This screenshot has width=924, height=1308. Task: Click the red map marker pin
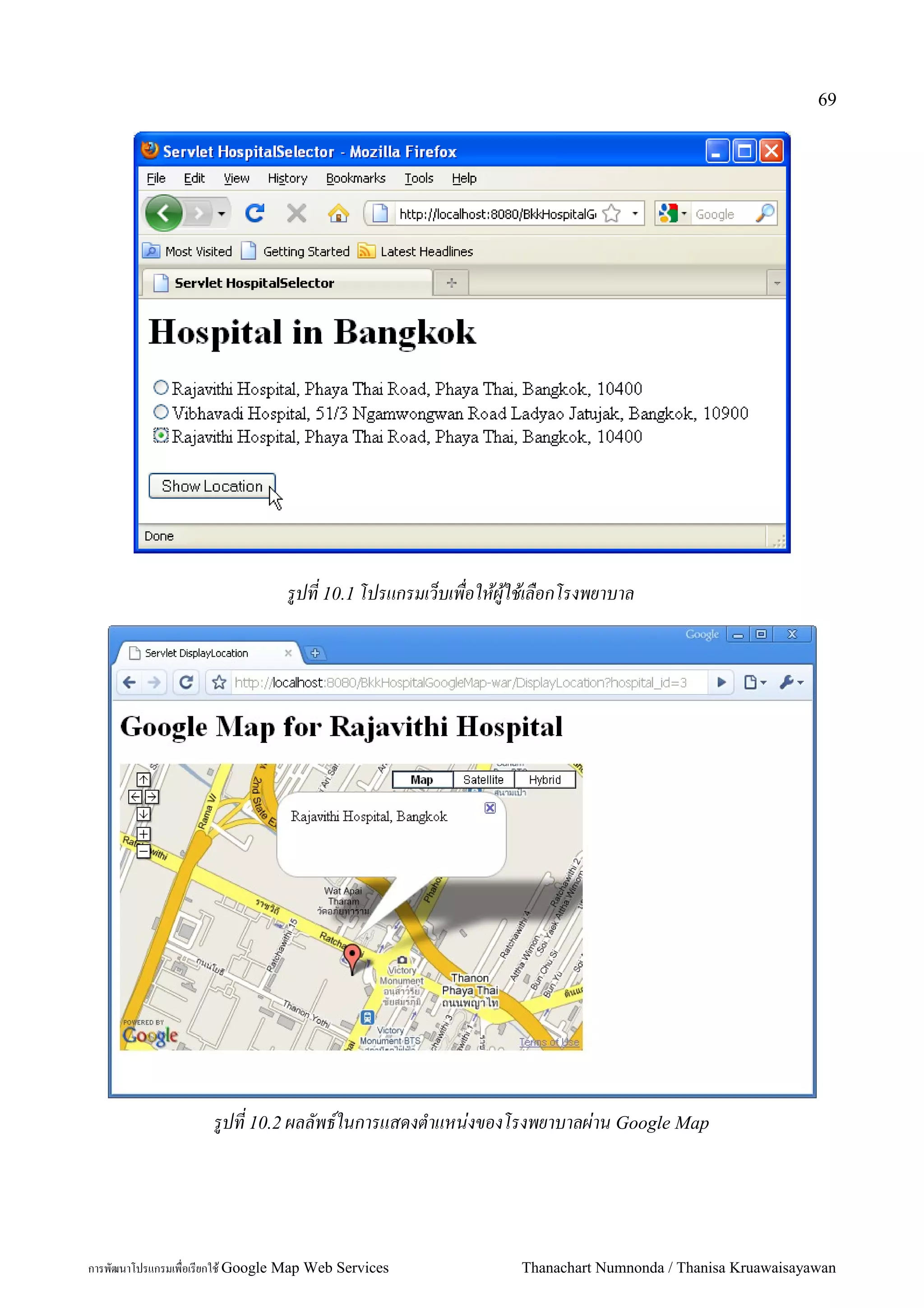tap(352, 956)
